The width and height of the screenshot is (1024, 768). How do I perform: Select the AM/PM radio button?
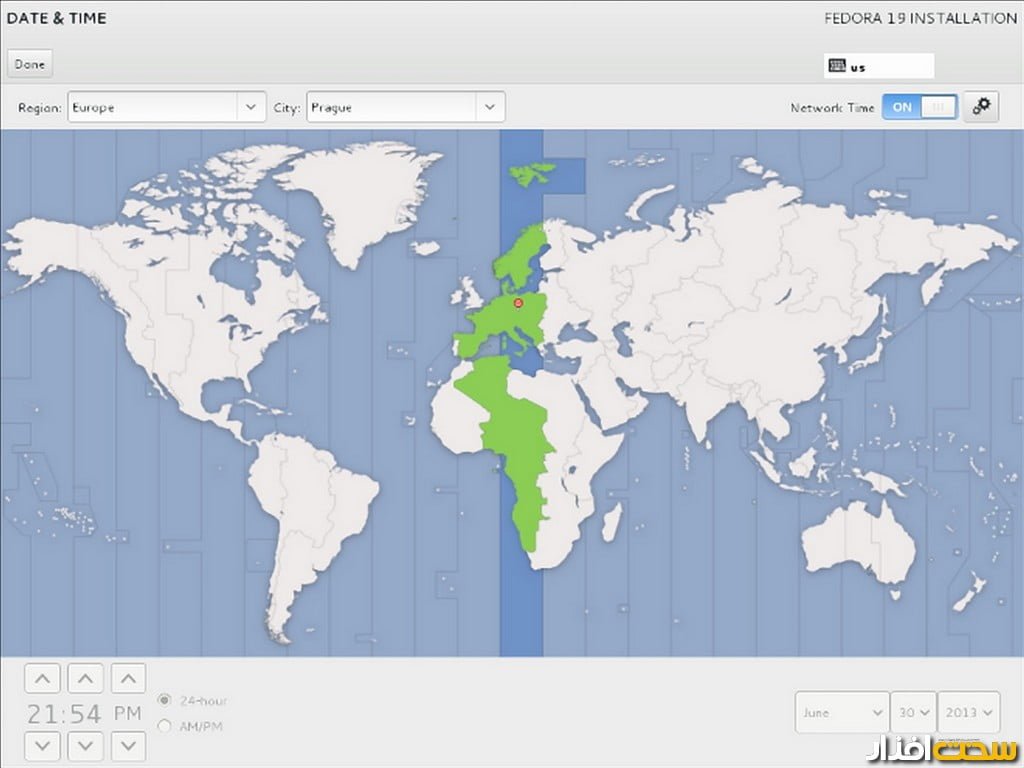click(x=165, y=726)
